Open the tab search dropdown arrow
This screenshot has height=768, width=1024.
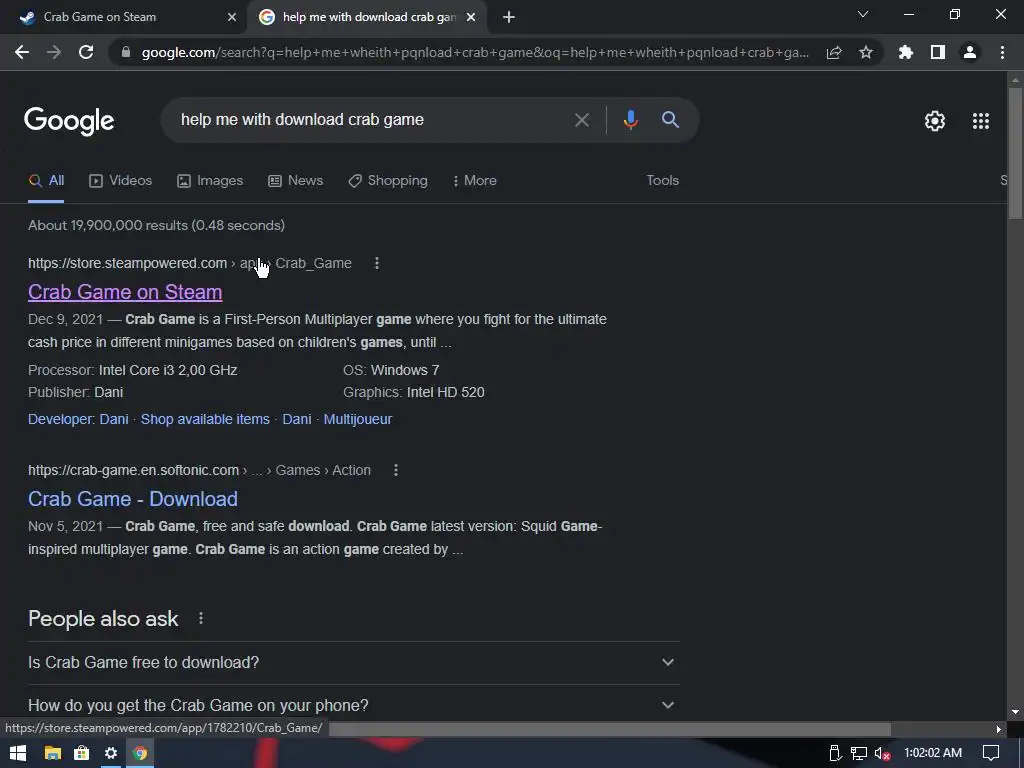pyautogui.click(x=863, y=14)
